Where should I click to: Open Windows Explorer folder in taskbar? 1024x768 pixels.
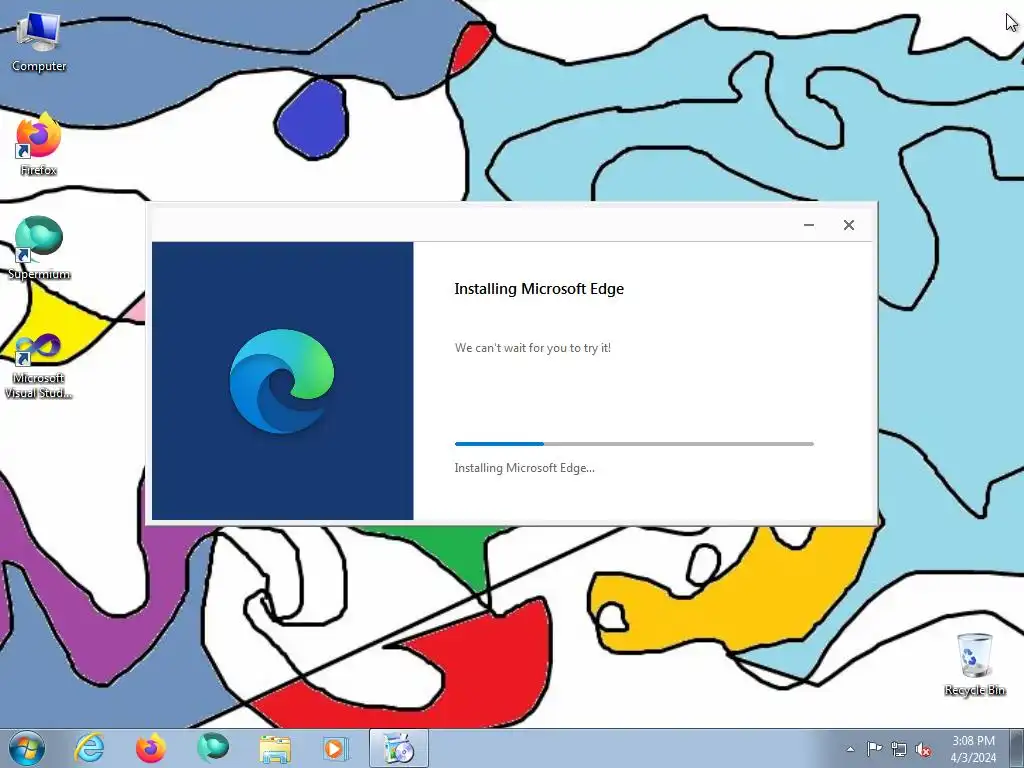coord(275,748)
